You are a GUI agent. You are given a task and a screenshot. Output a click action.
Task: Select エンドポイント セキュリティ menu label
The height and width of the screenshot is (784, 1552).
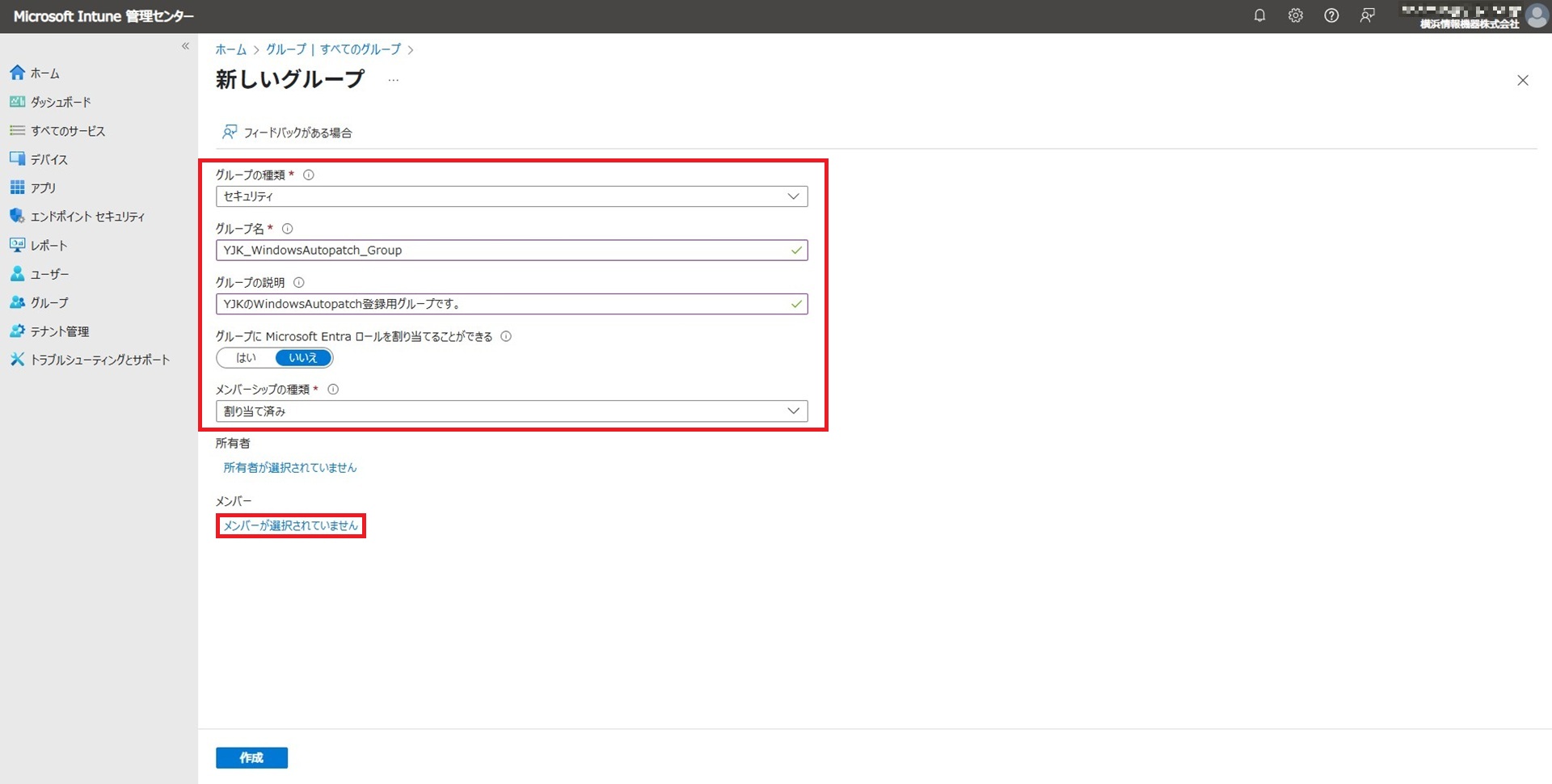[x=87, y=217]
